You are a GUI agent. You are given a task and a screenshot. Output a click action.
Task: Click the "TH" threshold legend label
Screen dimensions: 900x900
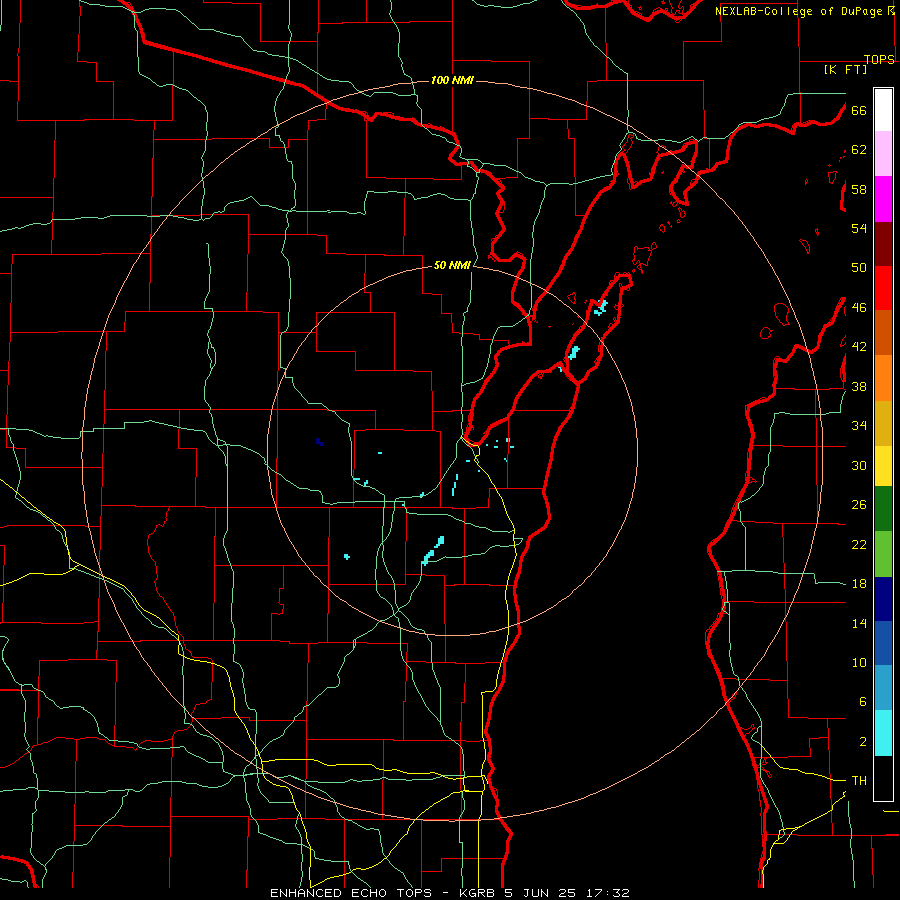tap(859, 781)
